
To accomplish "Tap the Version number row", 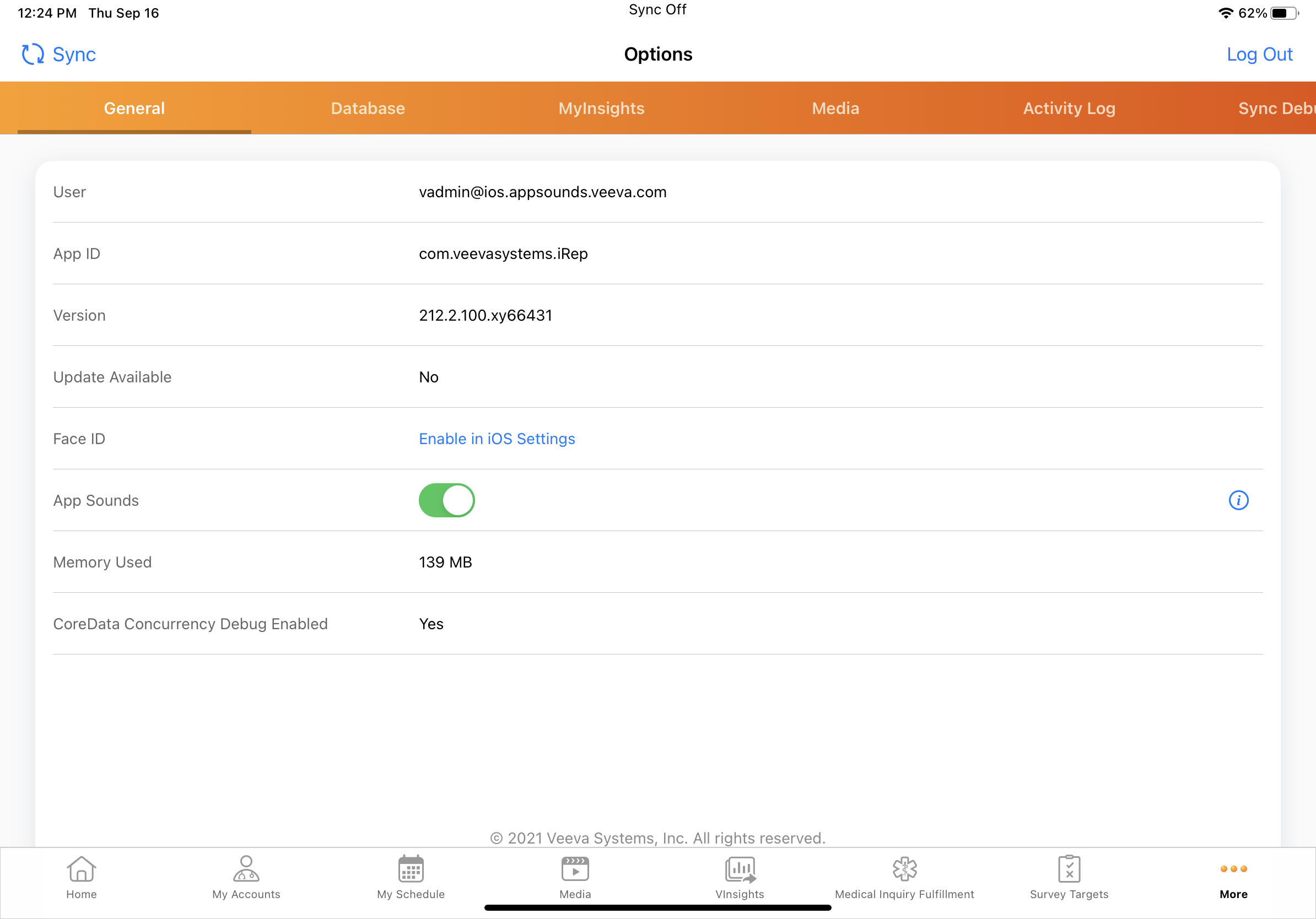I will pos(485,316).
